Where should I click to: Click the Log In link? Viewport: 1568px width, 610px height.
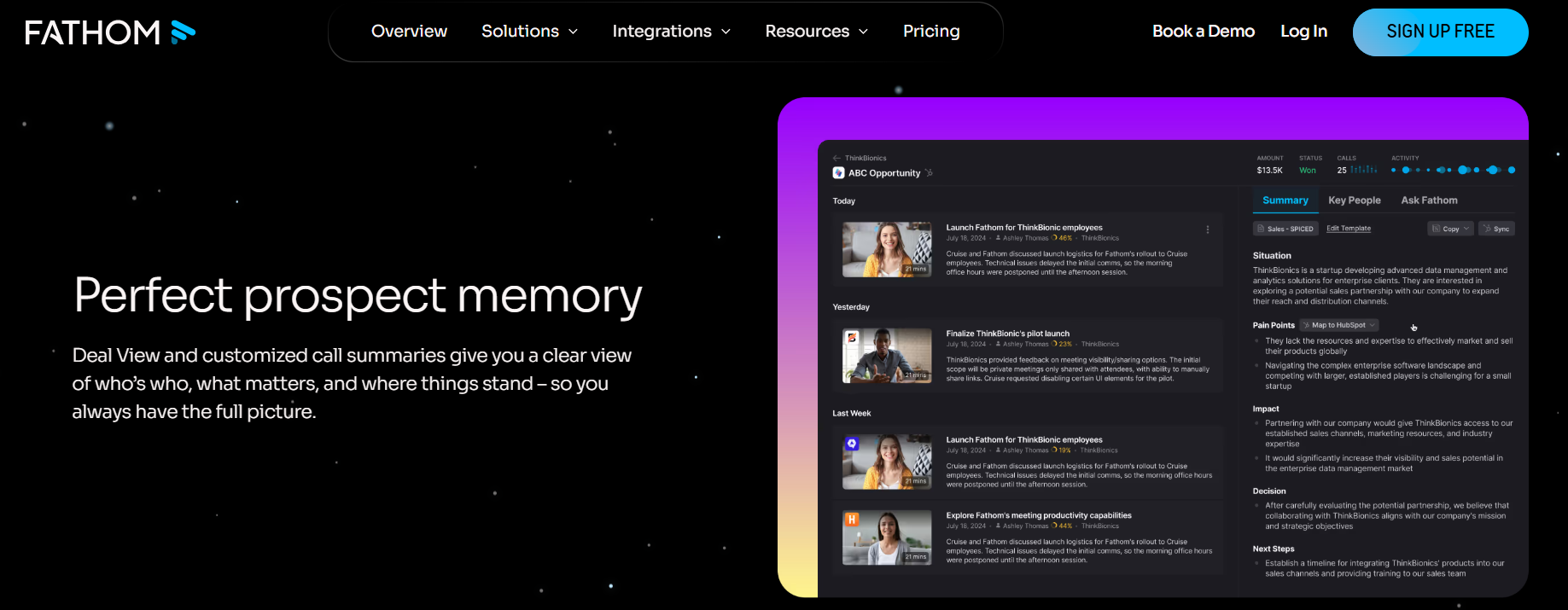tap(1303, 32)
